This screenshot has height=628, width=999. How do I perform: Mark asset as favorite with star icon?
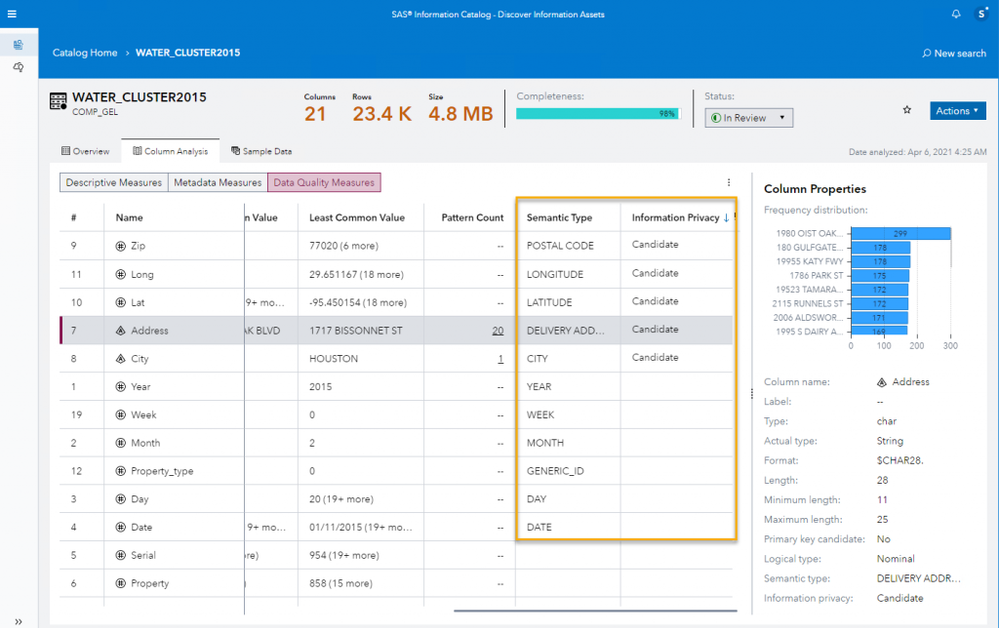pyautogui.click(x=907, y=110)
